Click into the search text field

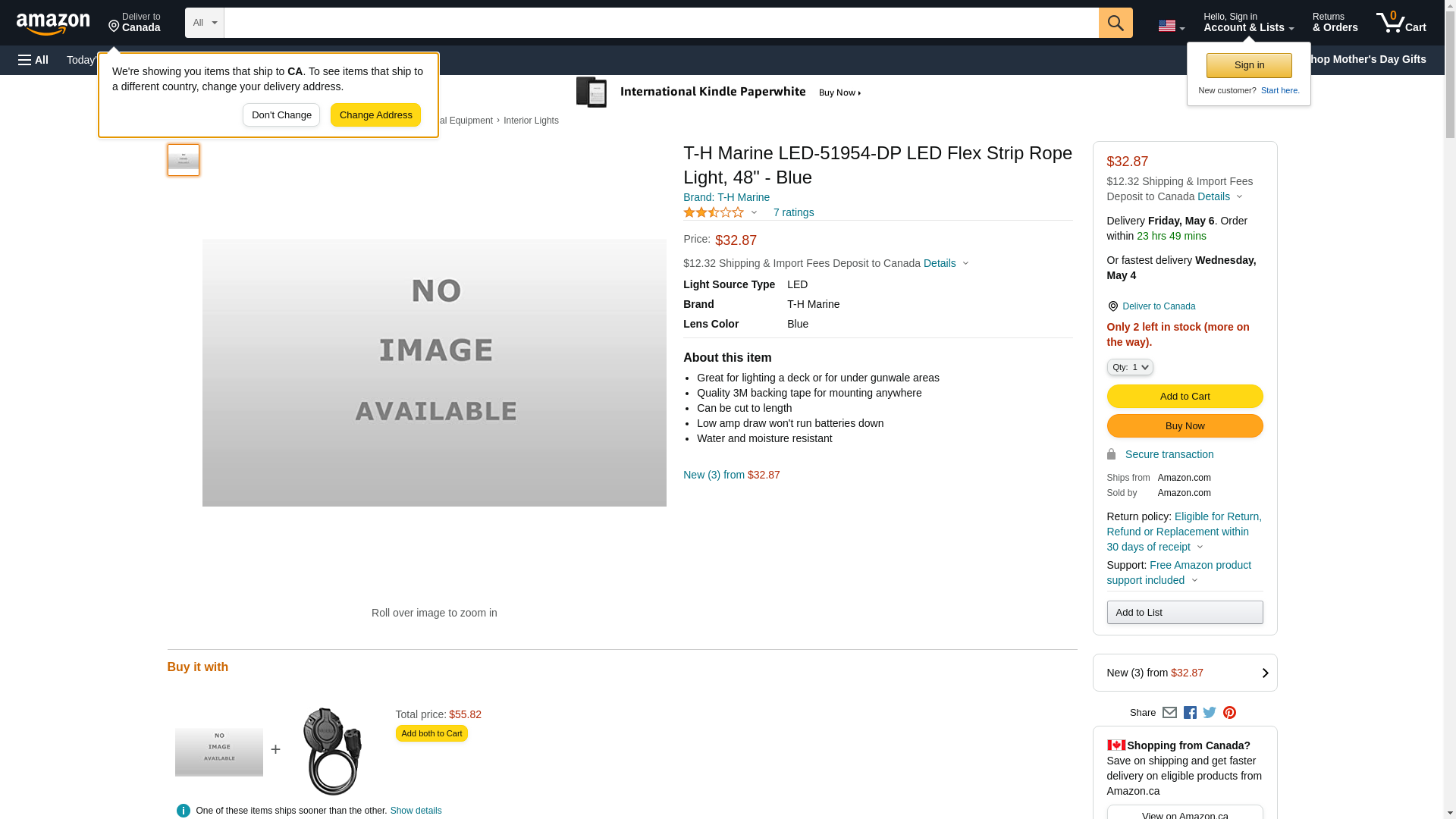tap(660, 23)
